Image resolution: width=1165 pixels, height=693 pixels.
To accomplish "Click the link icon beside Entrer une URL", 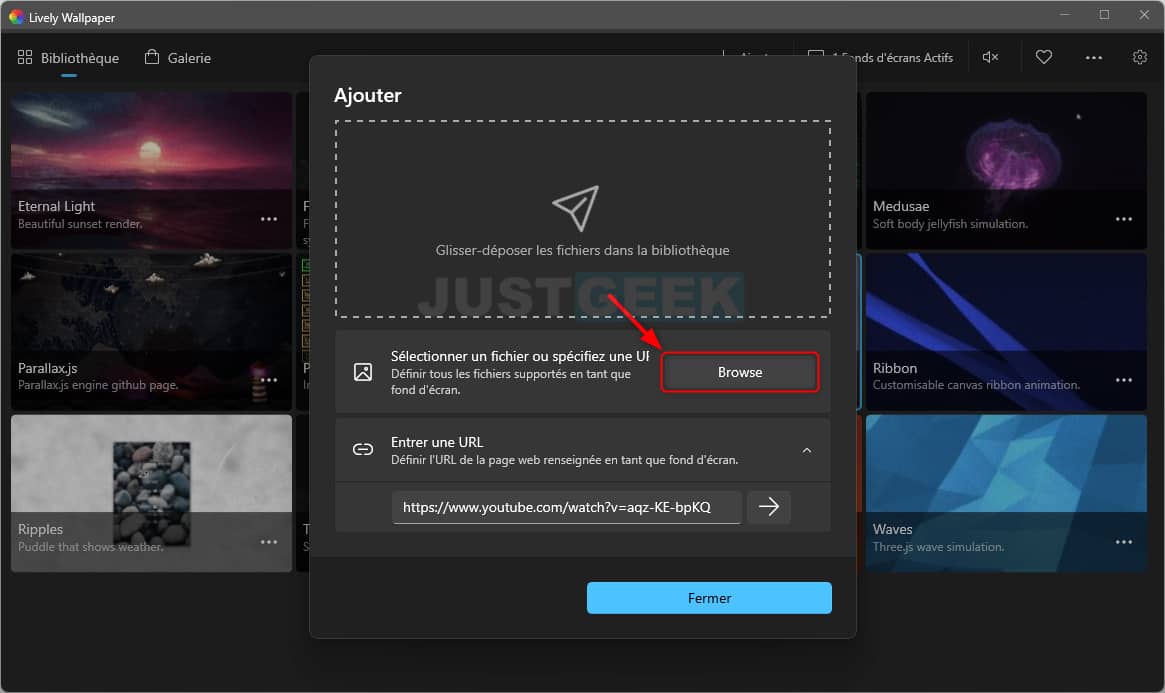I will pyautogui.click(x=363, y=449).
